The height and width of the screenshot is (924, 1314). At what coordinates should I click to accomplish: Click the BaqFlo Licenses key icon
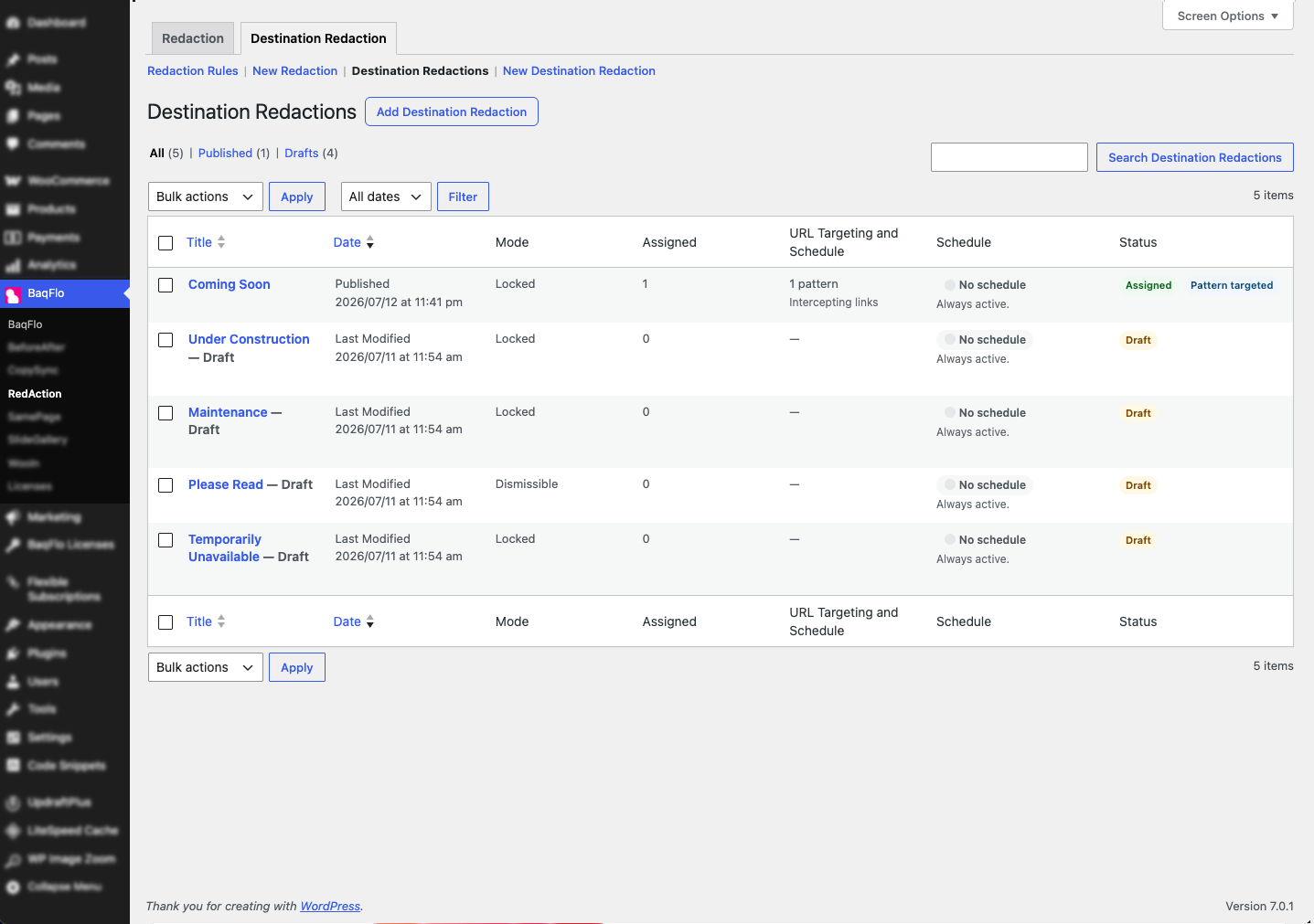click(x=14, y=545)
